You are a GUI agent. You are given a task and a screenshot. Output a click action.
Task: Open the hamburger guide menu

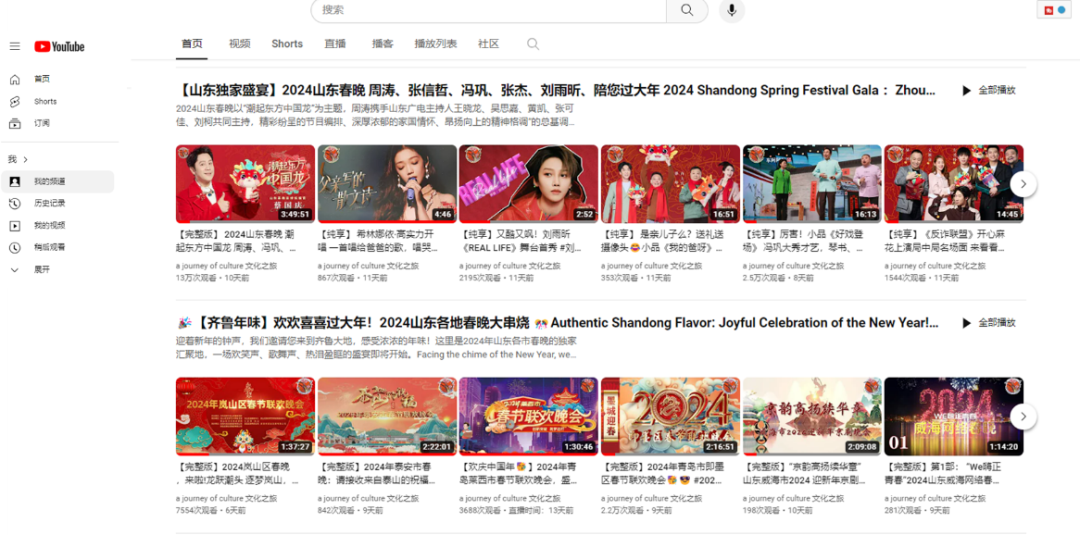[14, 46]
